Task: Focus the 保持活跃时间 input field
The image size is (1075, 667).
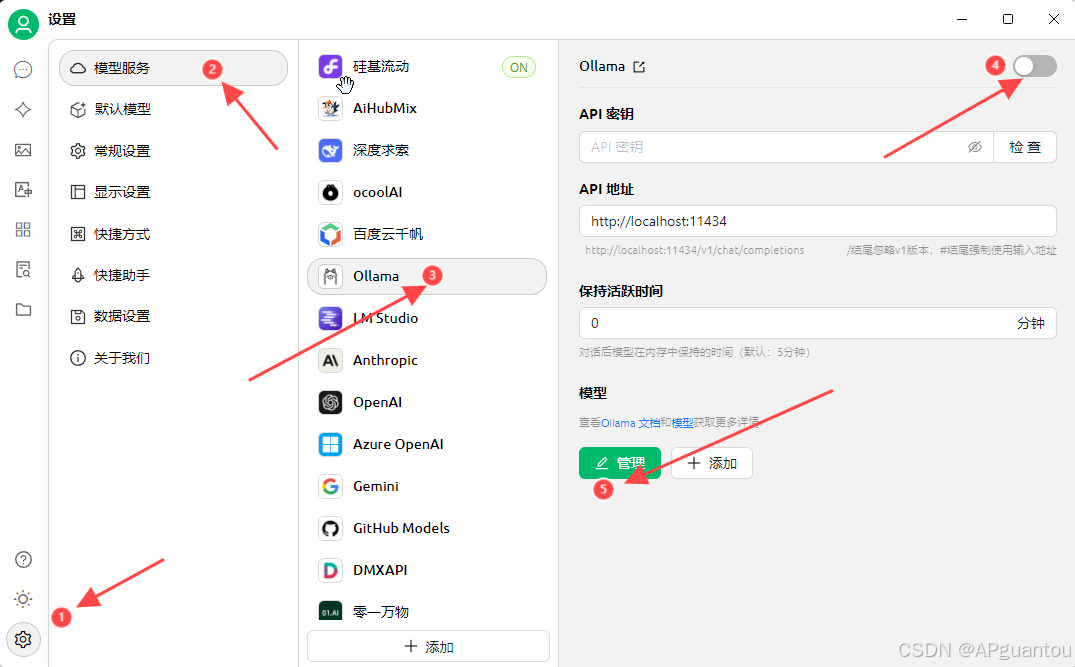Action: [x=817, y=323]
